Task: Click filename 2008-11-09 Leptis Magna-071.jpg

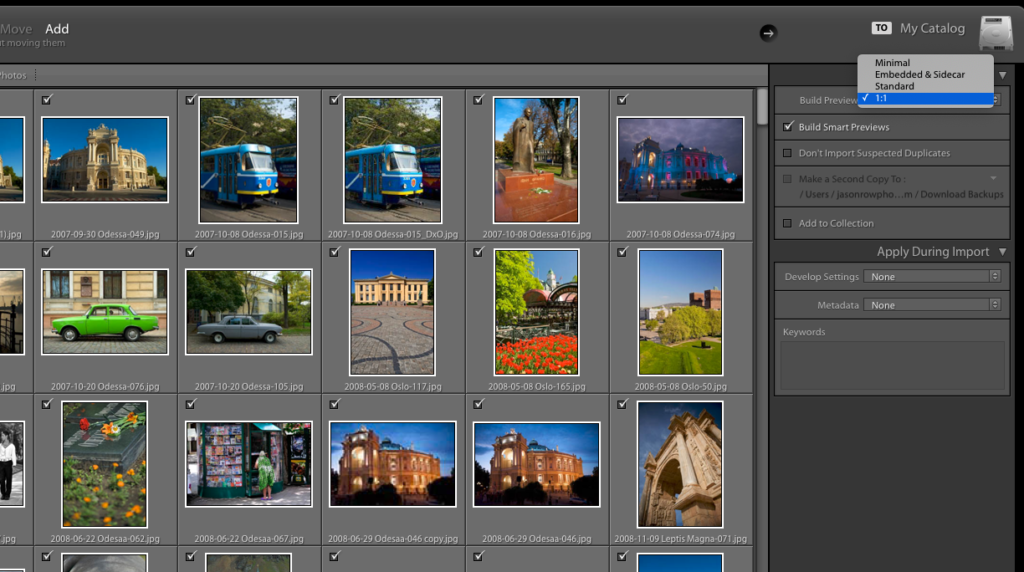Action: point(680,539)
